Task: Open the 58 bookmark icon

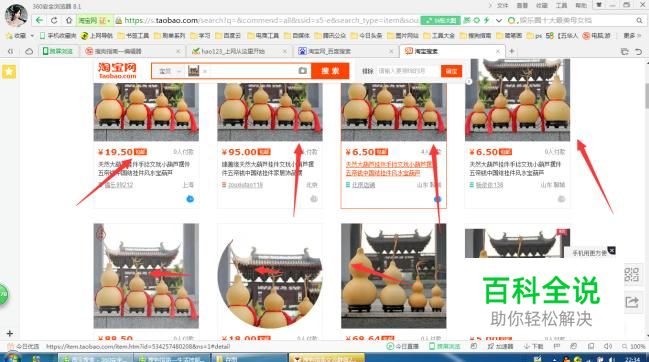Action: pos(550,36)
